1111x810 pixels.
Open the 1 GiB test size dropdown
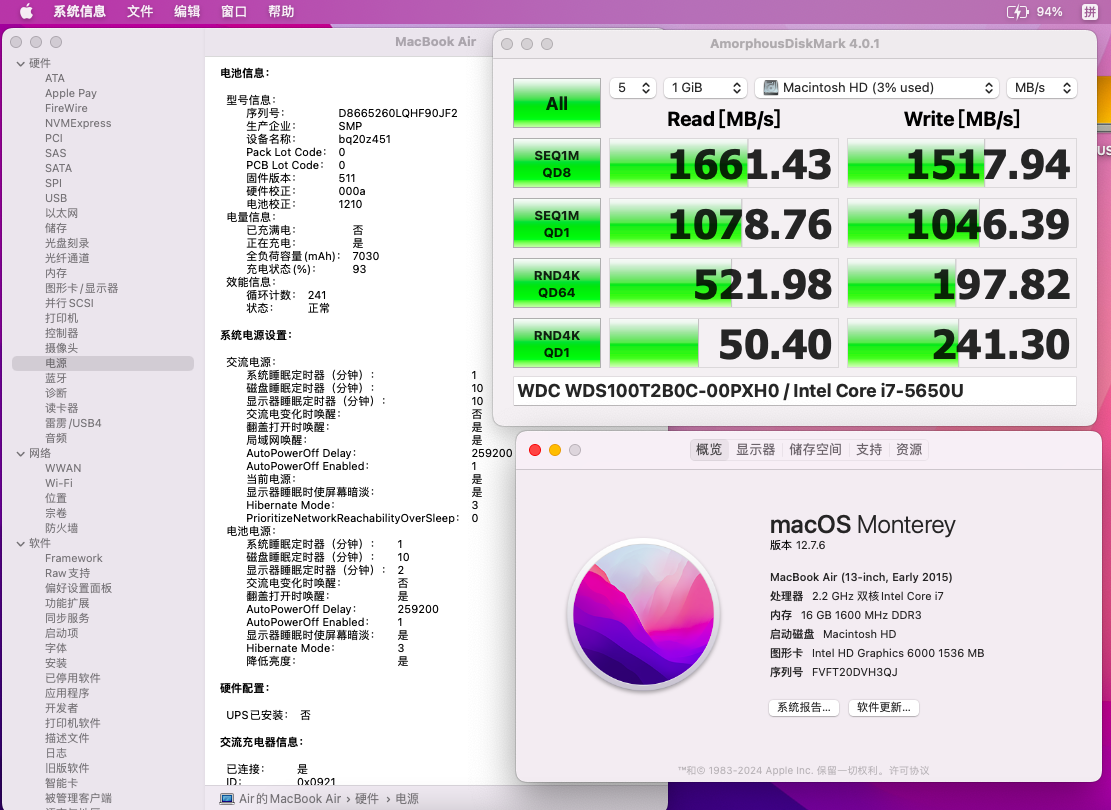(x=706, y=87)
